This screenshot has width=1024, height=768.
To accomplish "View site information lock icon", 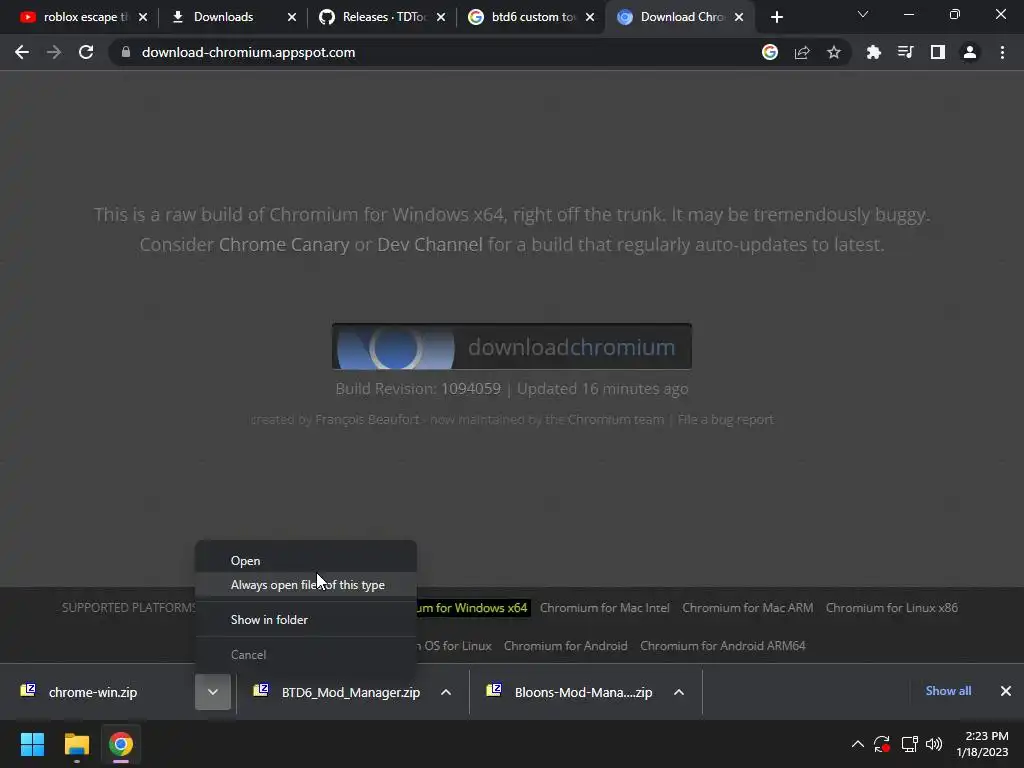I will [x=126, y=52].
